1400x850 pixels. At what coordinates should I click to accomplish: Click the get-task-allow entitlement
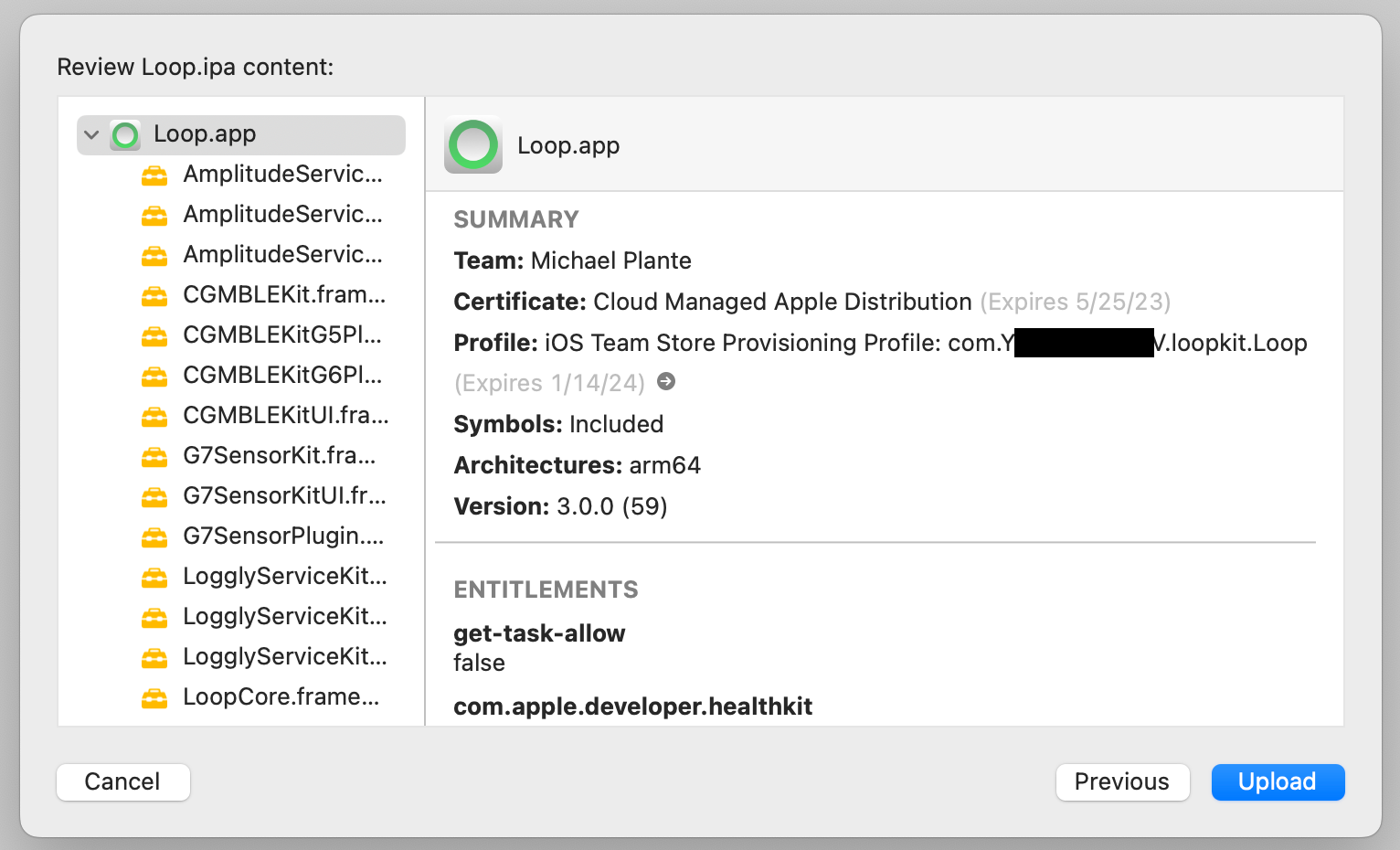pos(540,633)
